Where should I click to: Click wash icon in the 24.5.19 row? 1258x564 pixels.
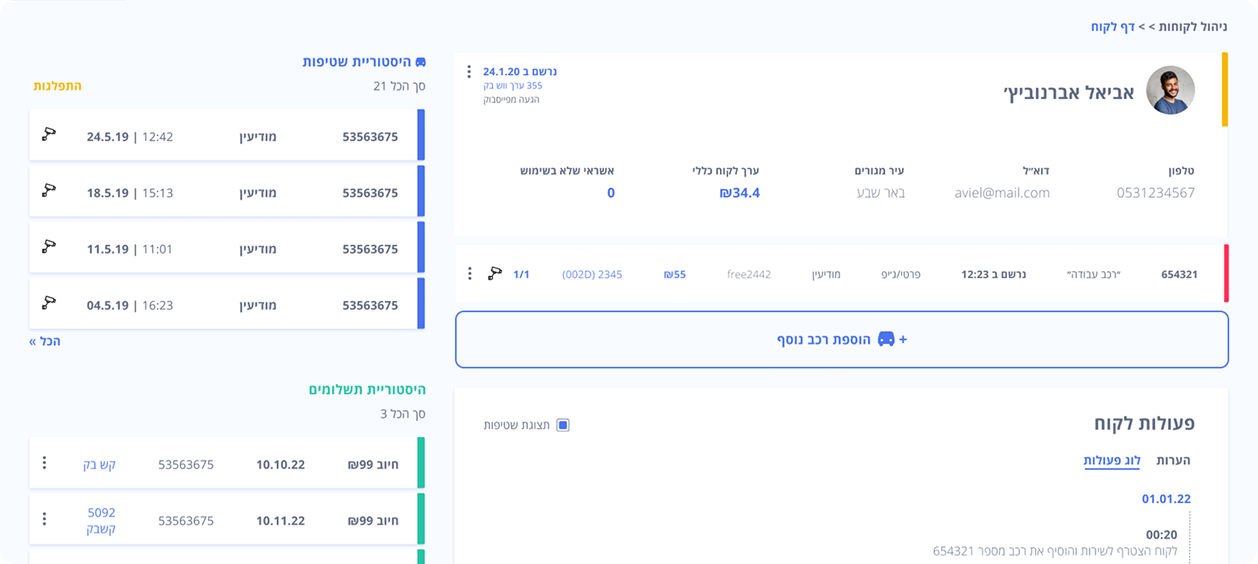pyautogui.click(x=48, y=135)
